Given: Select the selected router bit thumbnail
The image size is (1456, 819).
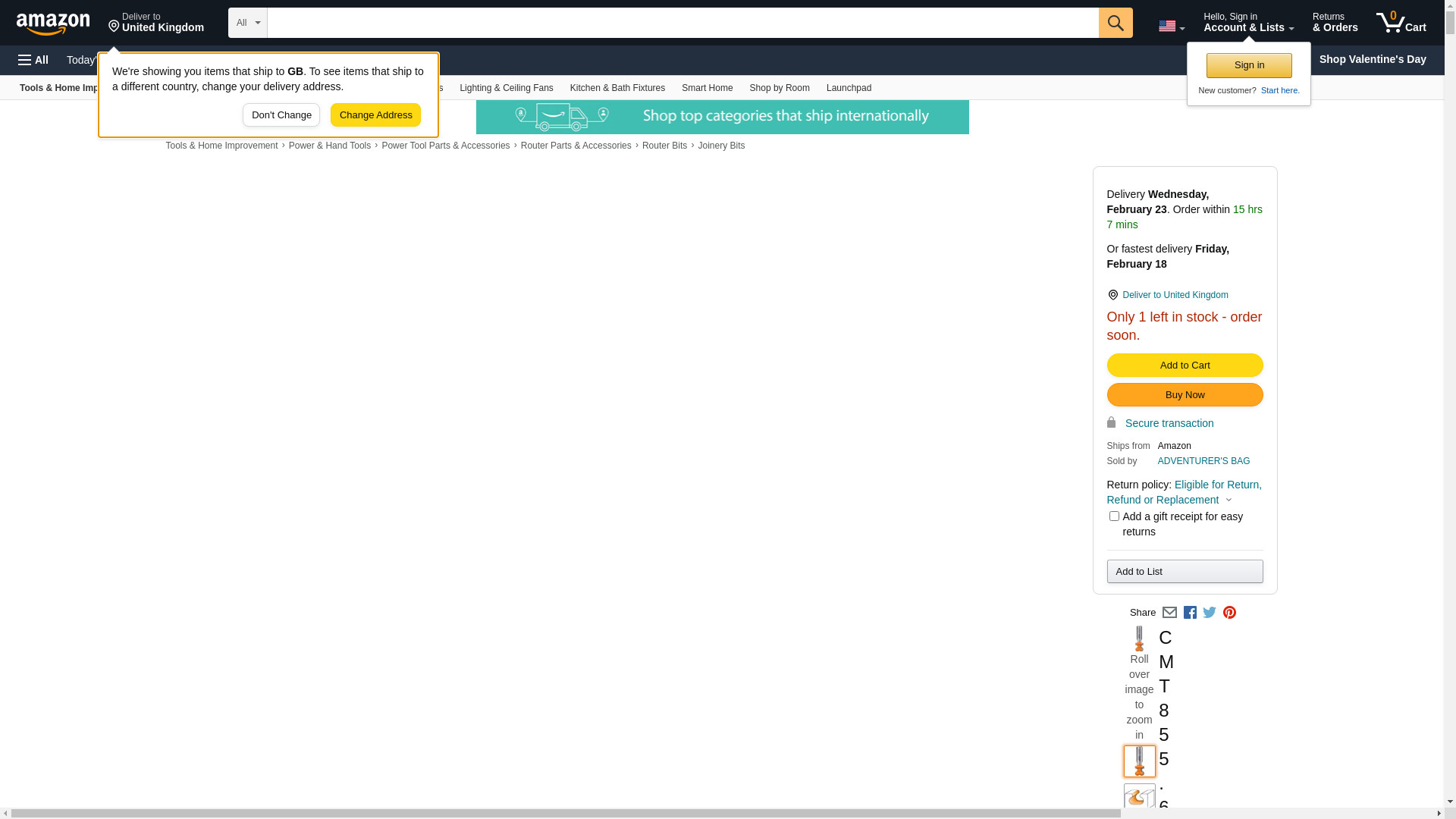Looking at the screenshot, I should (1139, 761).
